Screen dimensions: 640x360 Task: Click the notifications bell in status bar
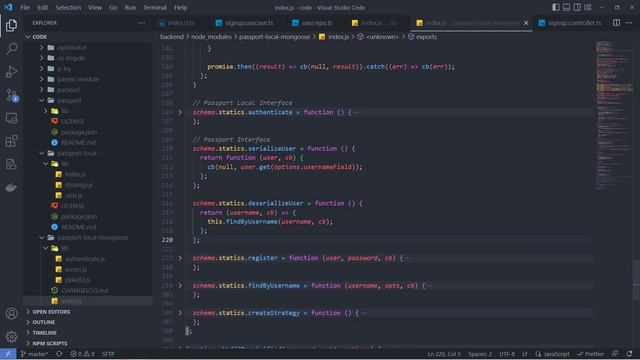[630, 354]
